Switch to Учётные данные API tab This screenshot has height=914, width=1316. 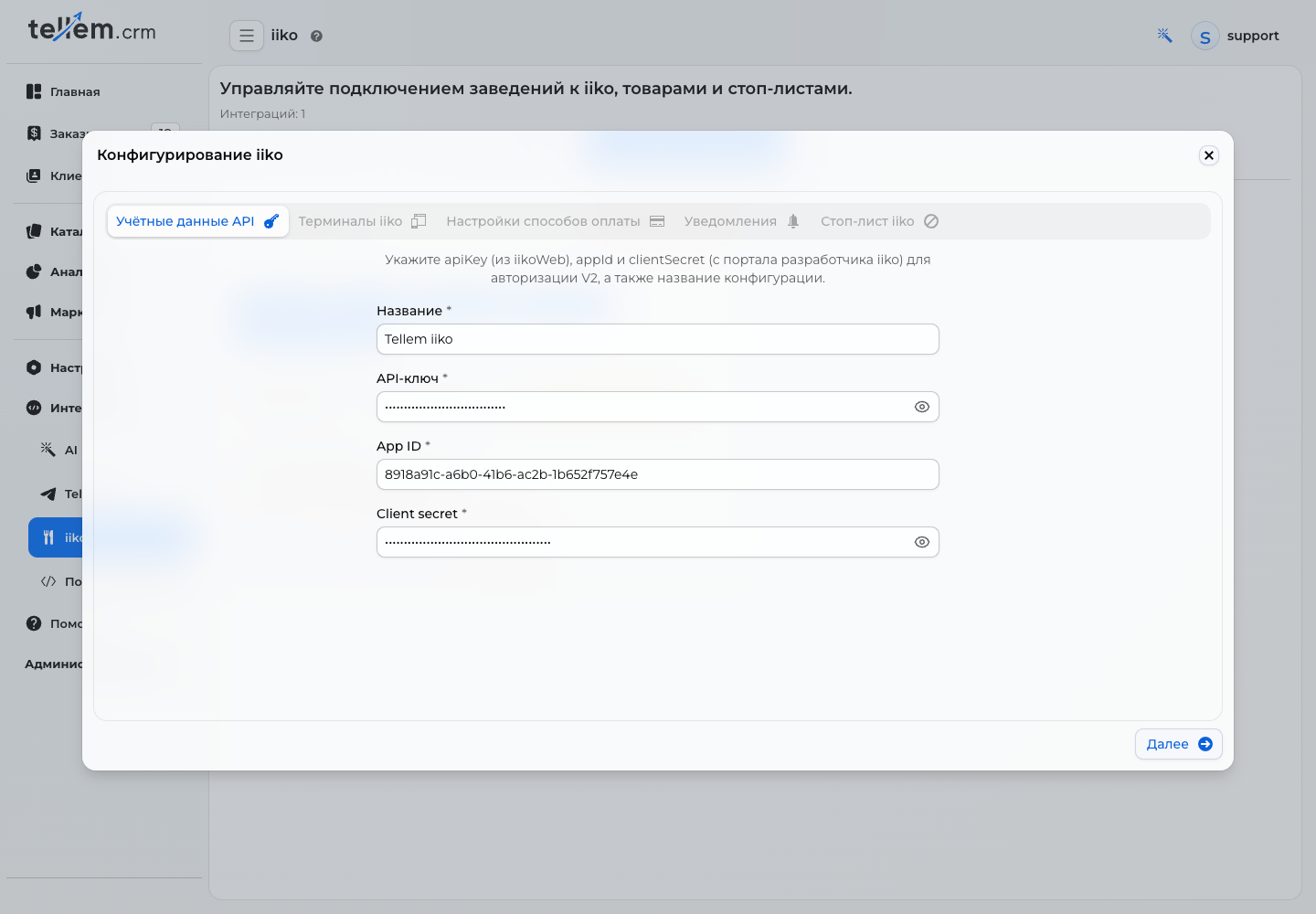198,221
